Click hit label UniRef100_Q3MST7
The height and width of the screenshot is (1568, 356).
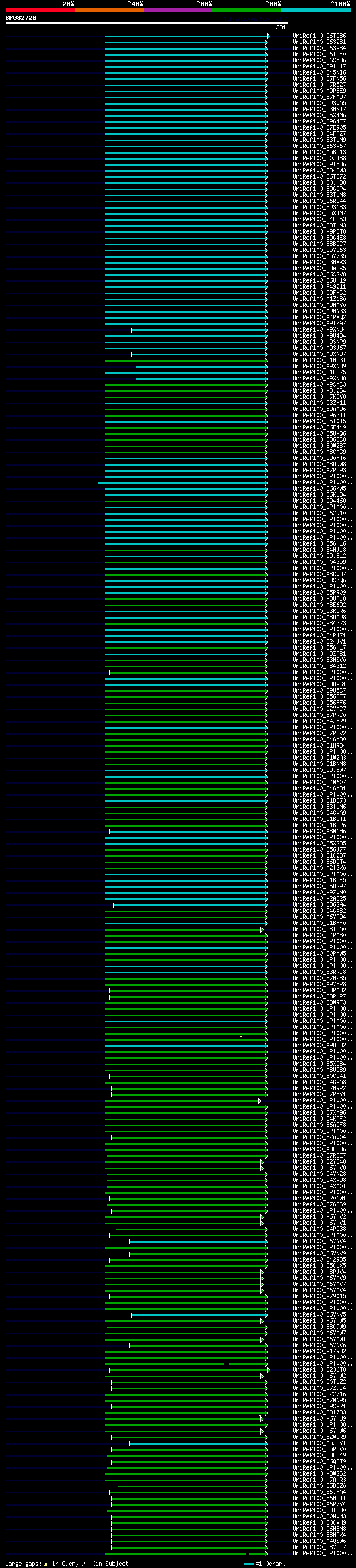click(x=319, y=110)
